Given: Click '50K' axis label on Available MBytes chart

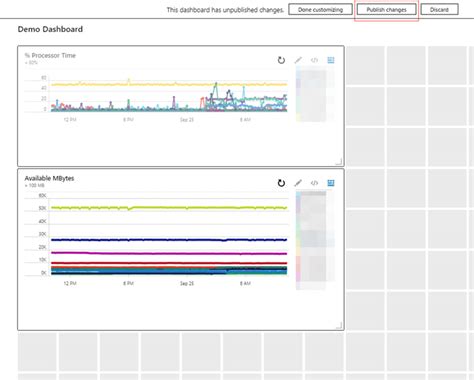Looking at the screenshot, I should pos(43,208).
